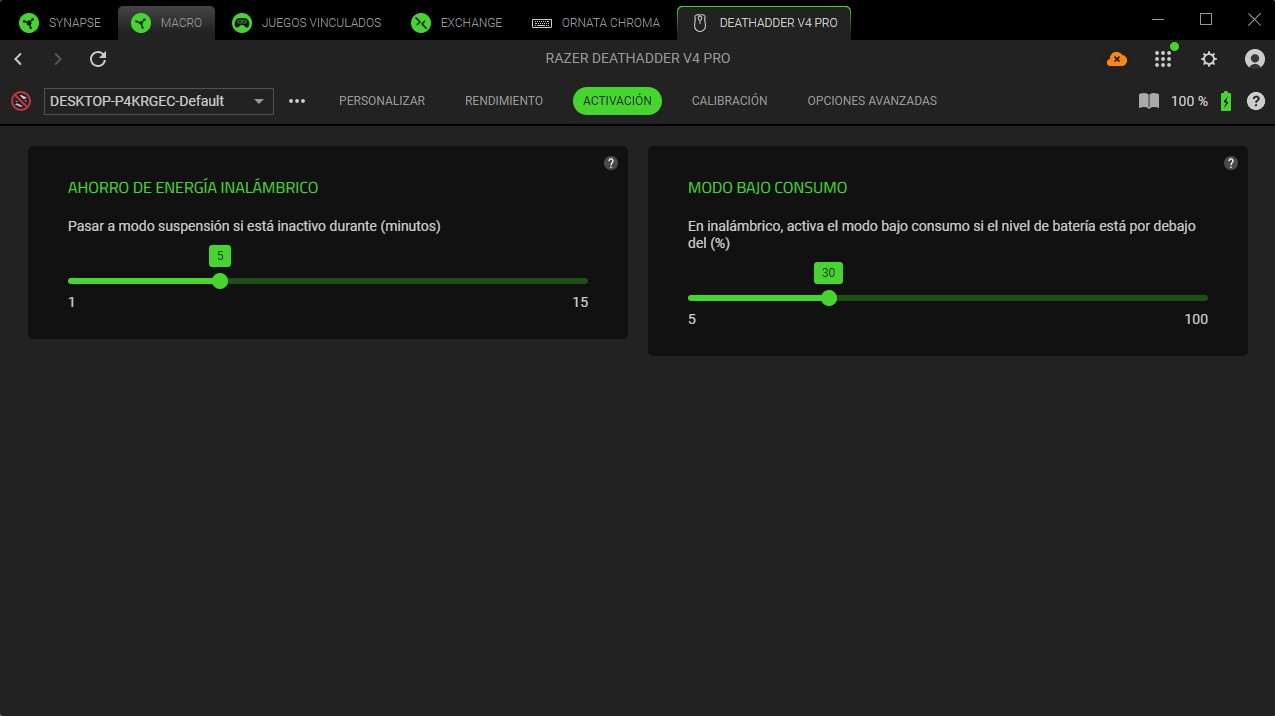Screen dimensions: 1275x716
Task: Click the help icon in Modo Bajo Consumo panel
Action: click(1231, 163)
